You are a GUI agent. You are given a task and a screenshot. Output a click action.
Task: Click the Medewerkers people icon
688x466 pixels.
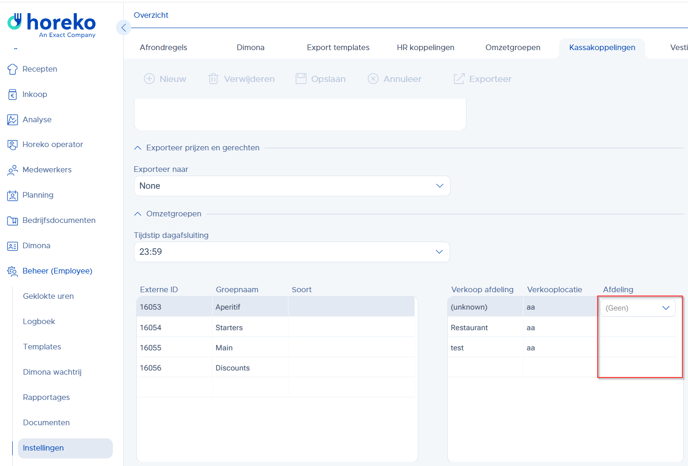[x=12, y=170]
